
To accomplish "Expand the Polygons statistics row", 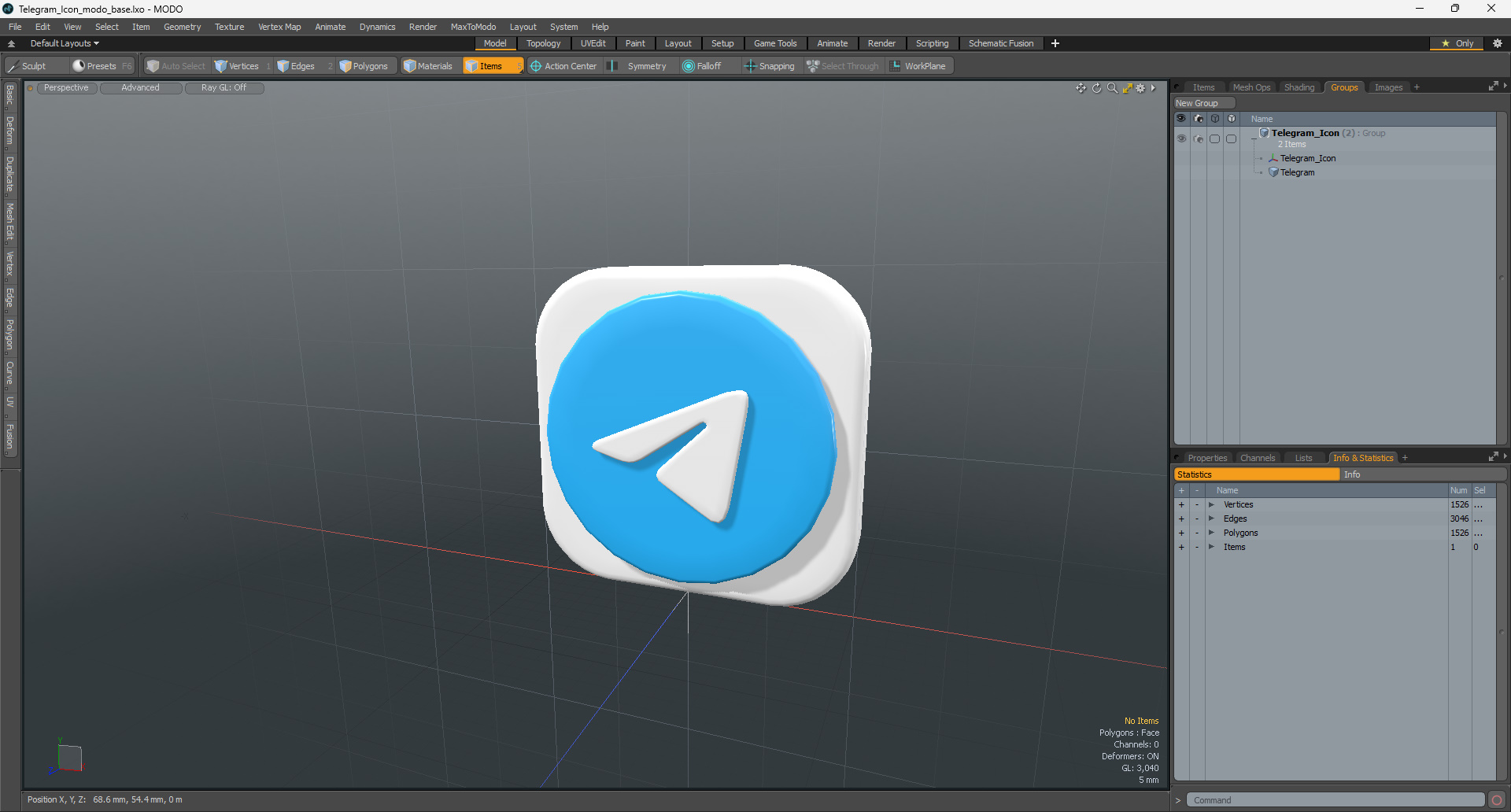I will [x=1212, y=533].
